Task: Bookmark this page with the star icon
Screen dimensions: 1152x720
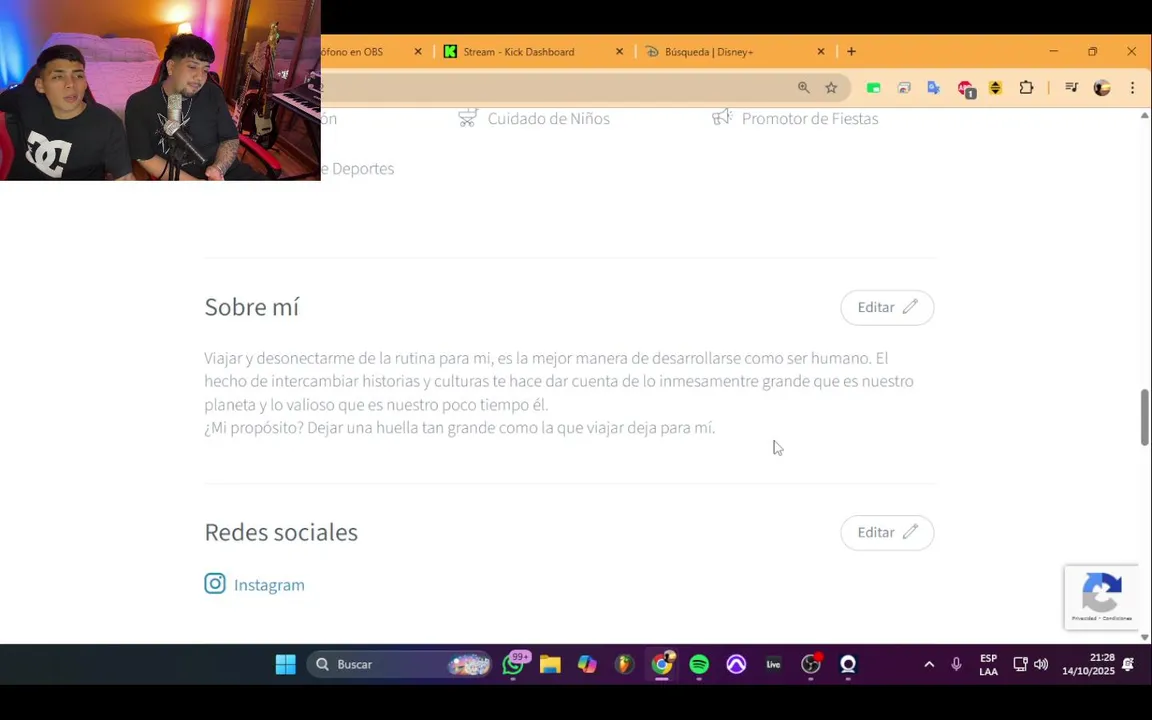Action: [x=831, y=87]
